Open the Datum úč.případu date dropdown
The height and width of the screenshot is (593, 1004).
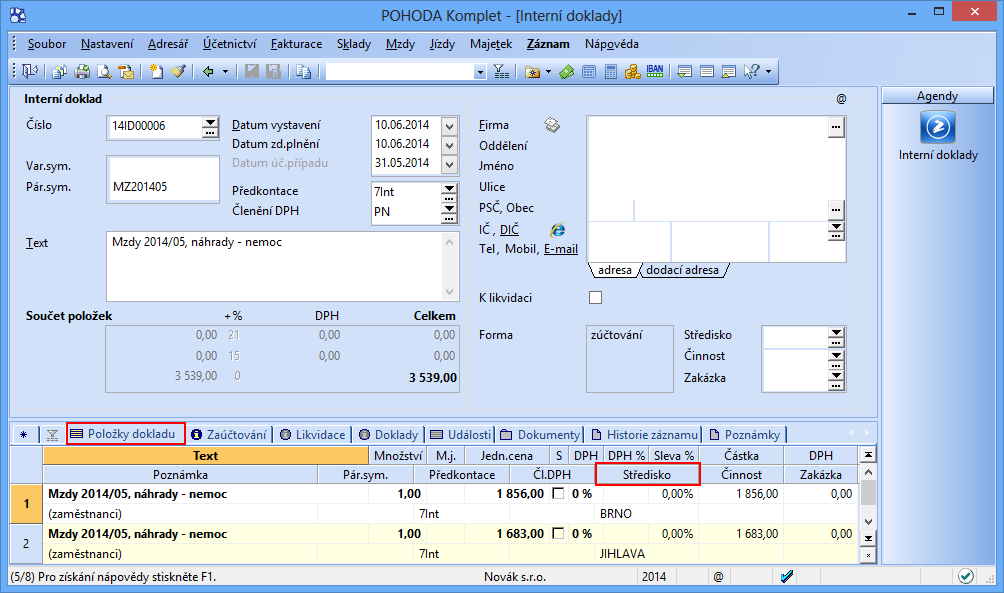449,165
